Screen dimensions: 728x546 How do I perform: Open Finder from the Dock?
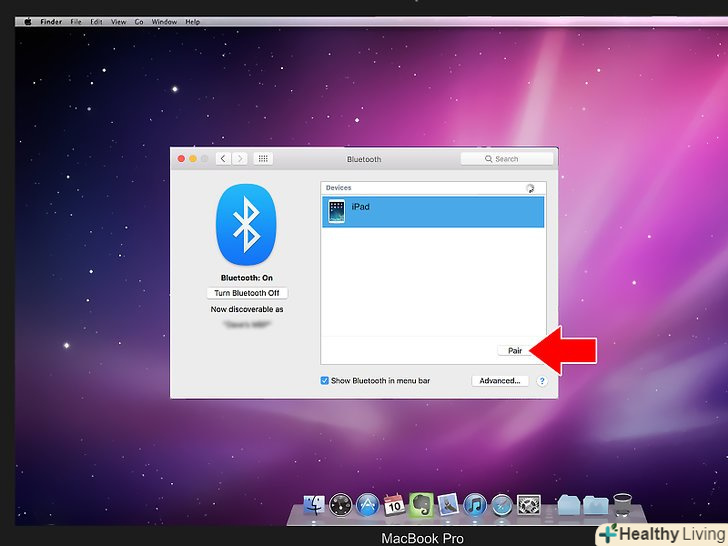314,505
